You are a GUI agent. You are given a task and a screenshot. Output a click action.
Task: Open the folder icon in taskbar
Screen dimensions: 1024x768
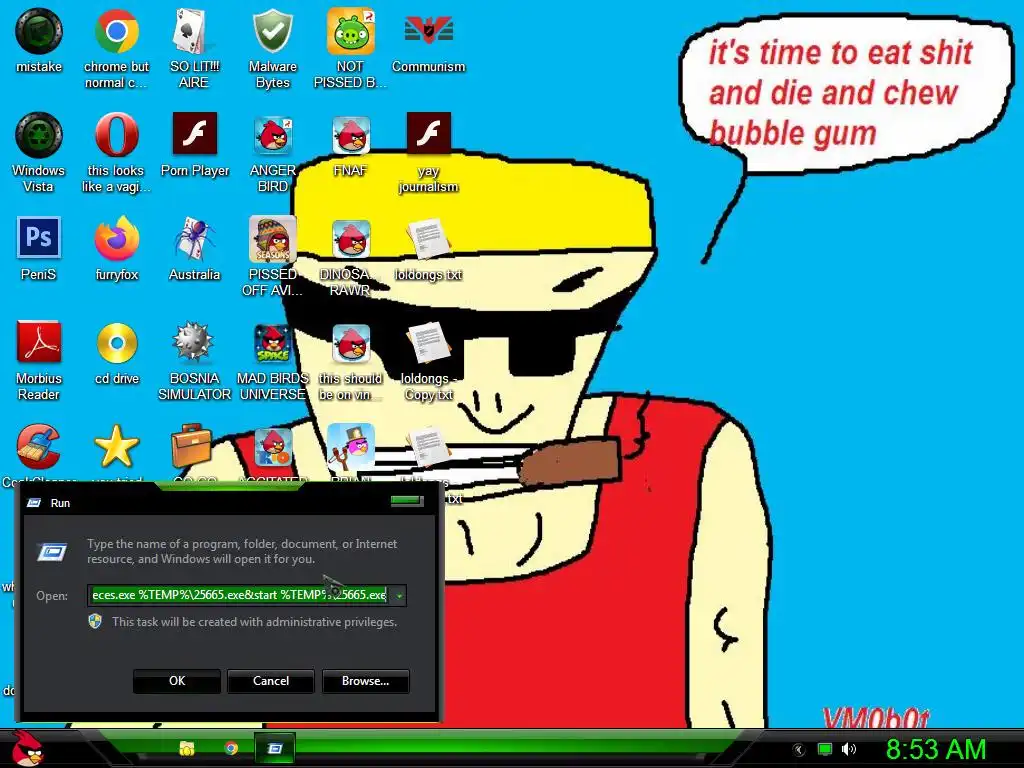click(187, 748)
